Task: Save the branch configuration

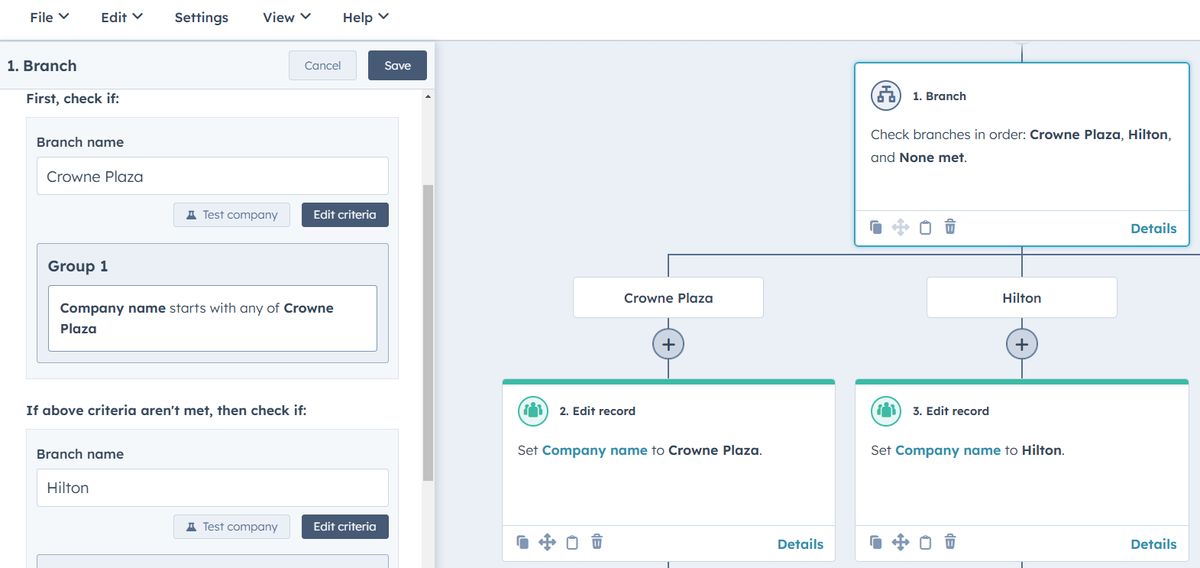Action: 397,65
